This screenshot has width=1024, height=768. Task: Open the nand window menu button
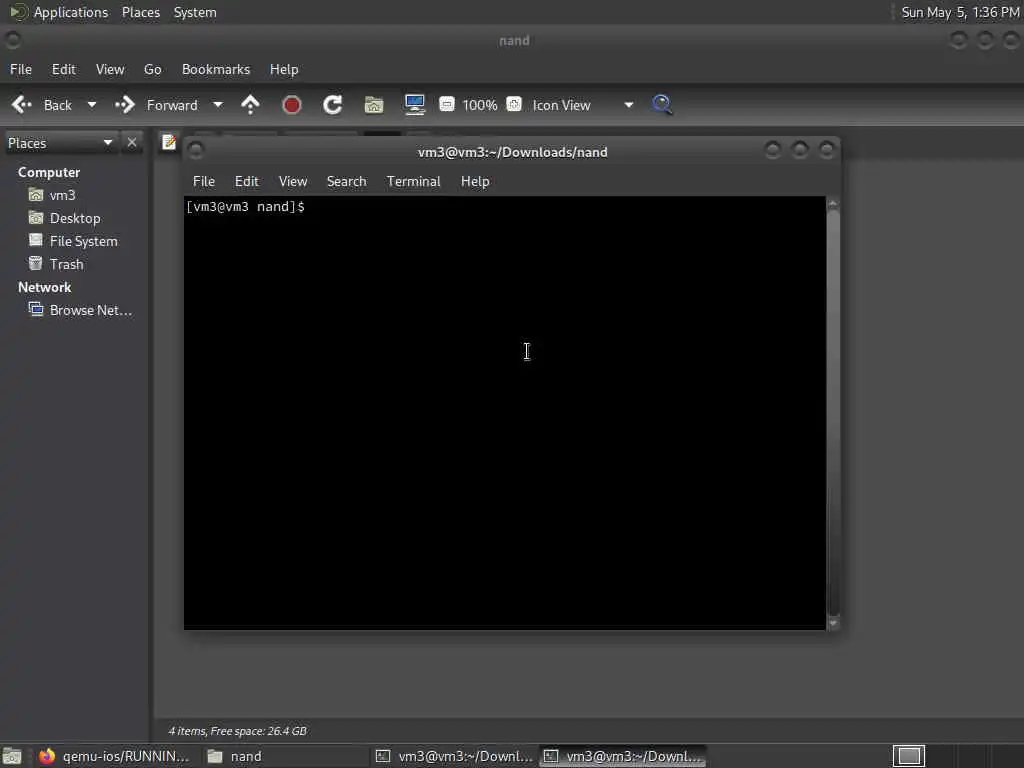[x=12, y=40]
